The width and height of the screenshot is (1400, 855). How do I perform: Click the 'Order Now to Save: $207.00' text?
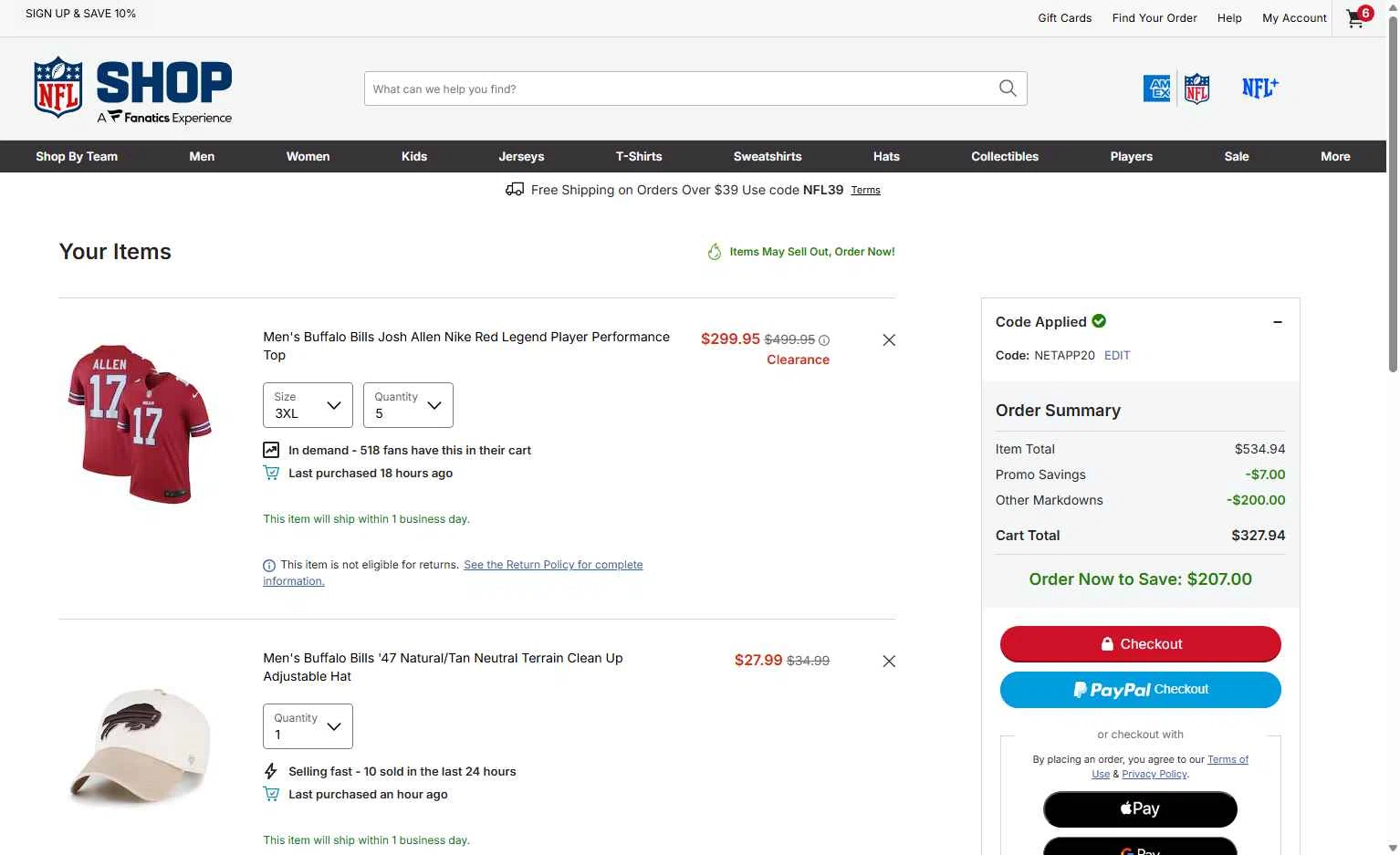pyautogui.click(x=1140, y=579)
